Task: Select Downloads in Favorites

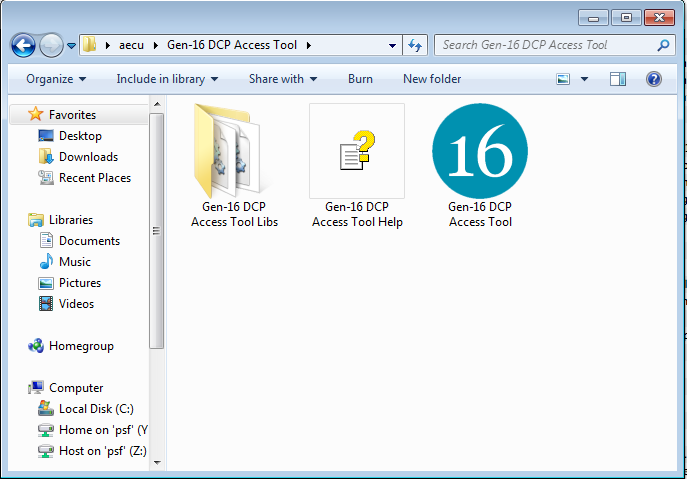Action: (88, 157)
